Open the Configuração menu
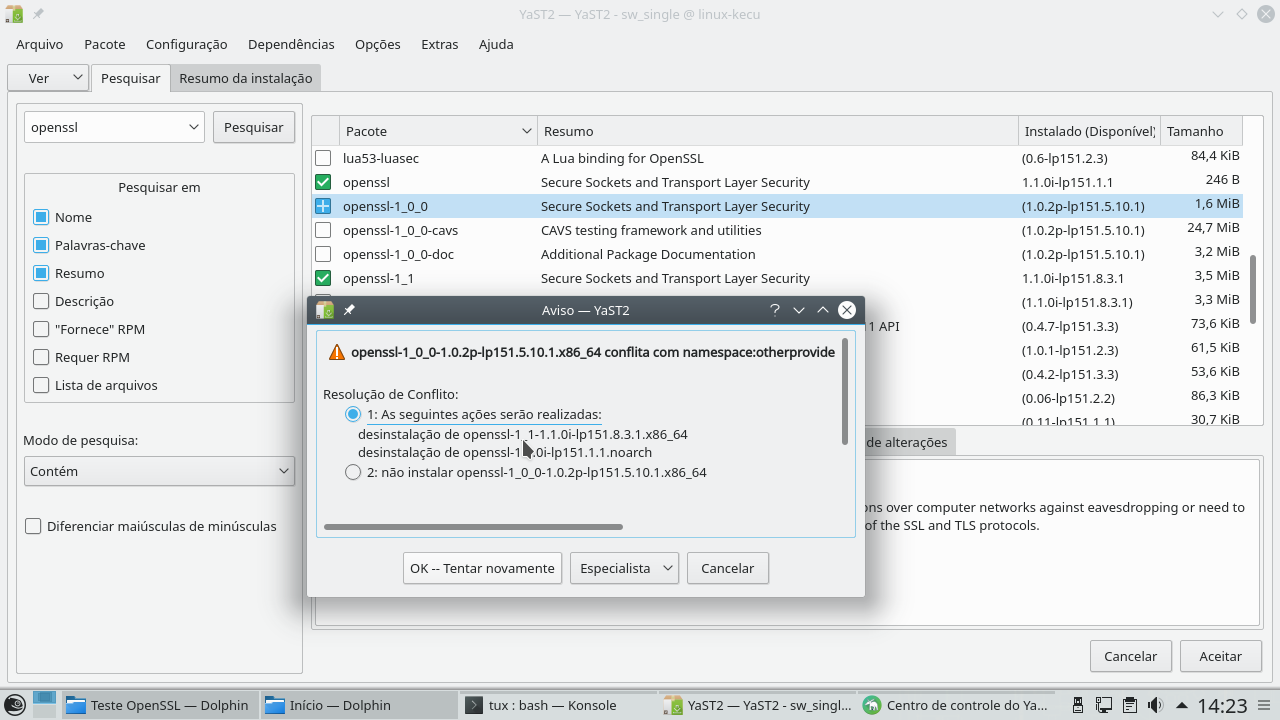The image size is (1280, 720). tap(187, 44)
